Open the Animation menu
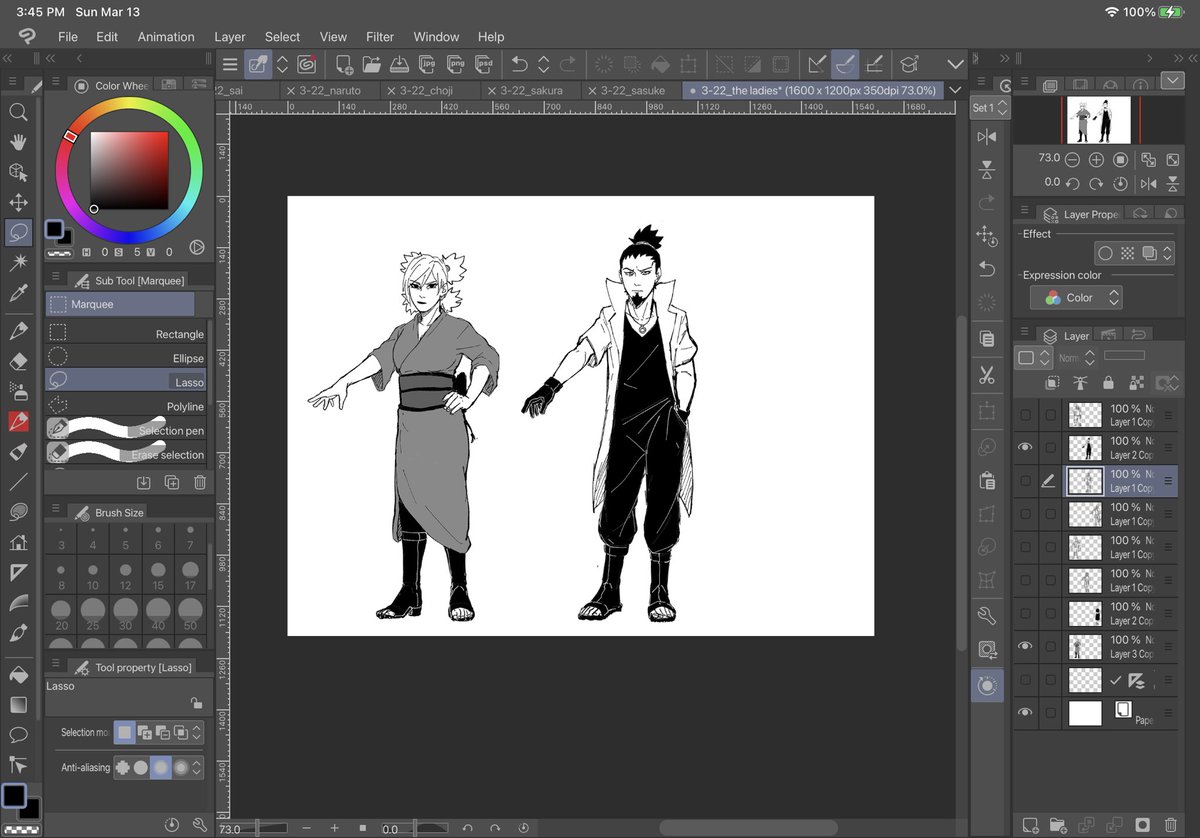The width and height of the screenshot is (1200, 838). [166, 37]
